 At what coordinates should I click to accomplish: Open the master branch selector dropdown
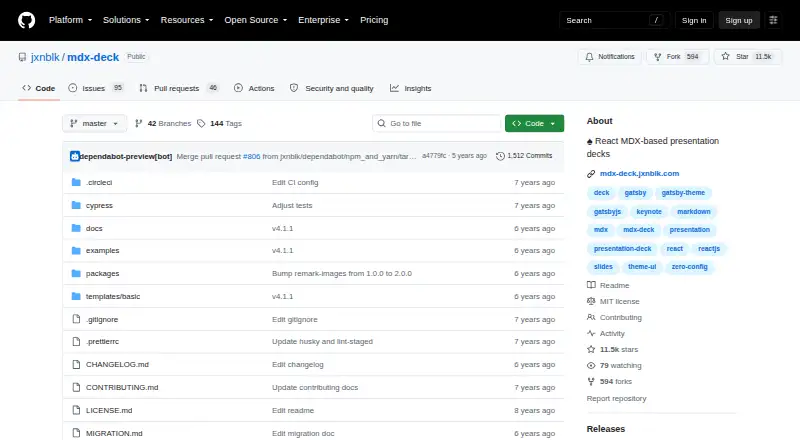[94, 124]
